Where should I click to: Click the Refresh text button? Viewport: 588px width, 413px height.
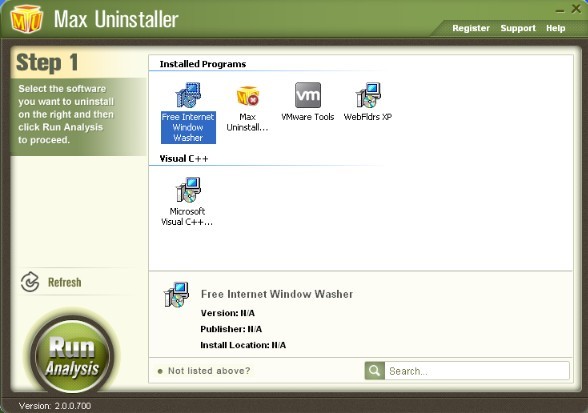(x=64, y=282)
